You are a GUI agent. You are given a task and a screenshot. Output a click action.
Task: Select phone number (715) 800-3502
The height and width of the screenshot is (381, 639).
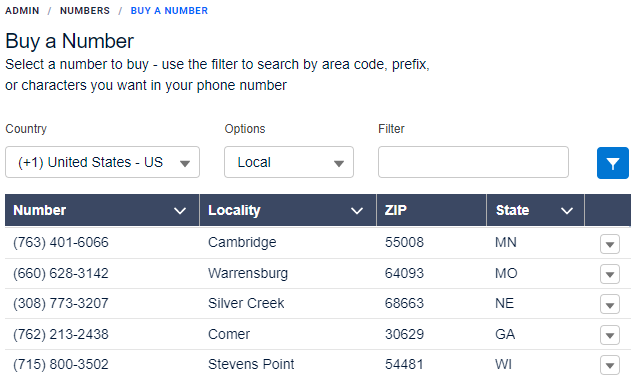coord(61,364)
